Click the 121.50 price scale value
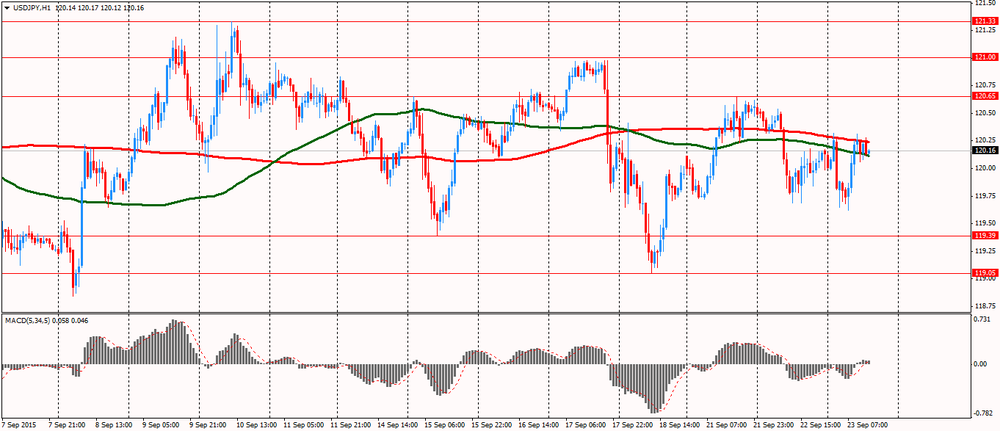 tap(985, 3)
